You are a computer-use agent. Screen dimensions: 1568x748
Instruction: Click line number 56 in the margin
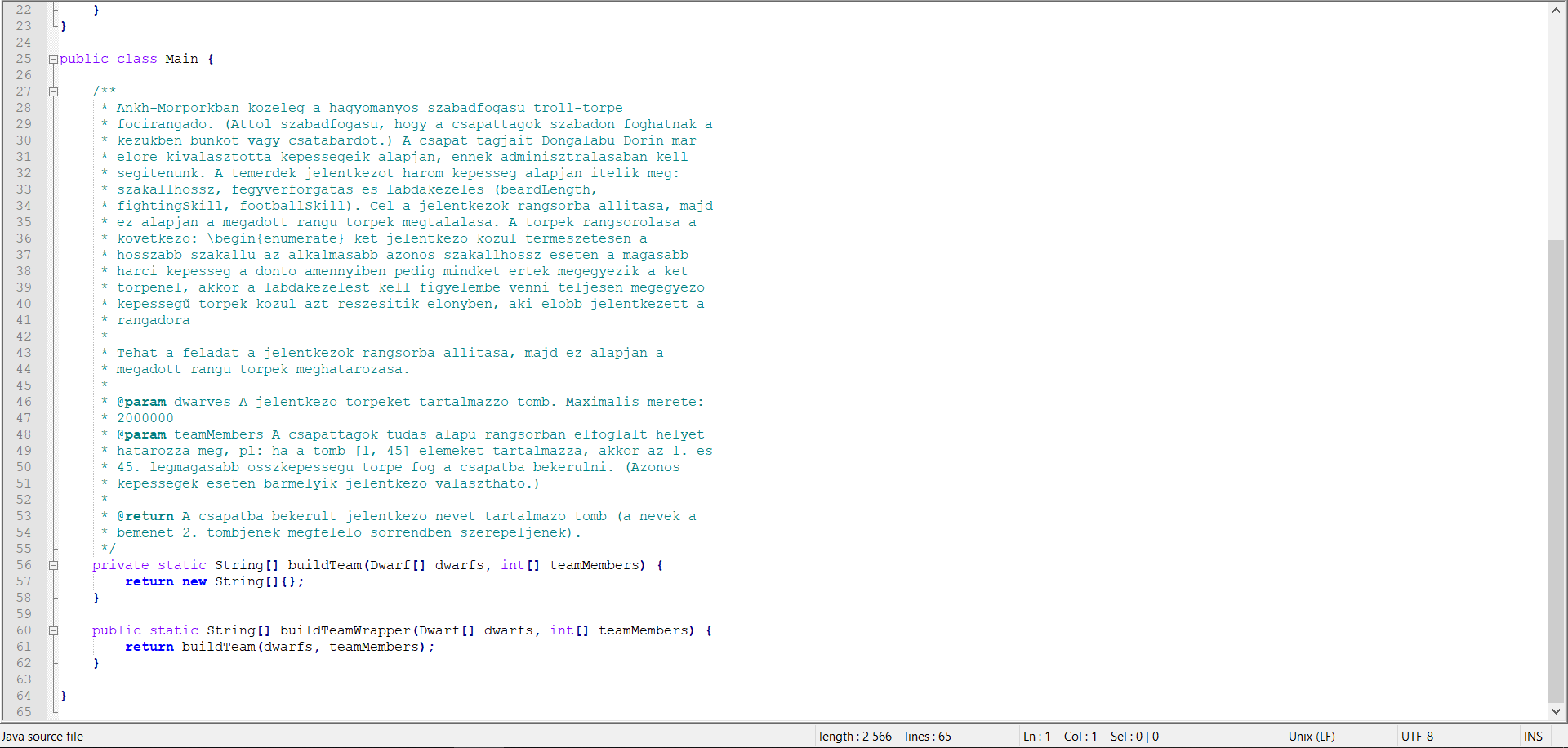click(24, 565)
